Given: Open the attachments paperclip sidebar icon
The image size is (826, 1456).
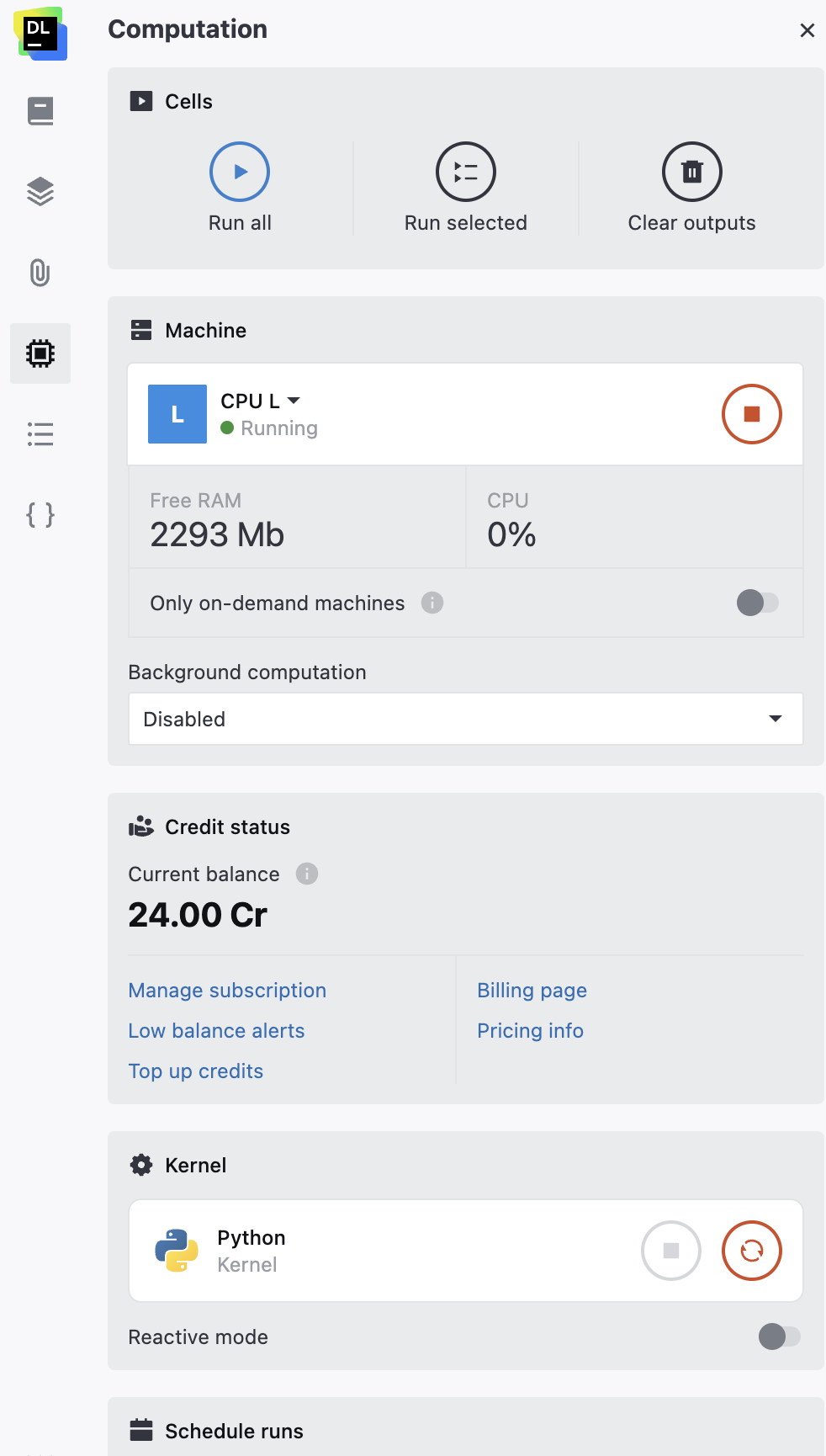Looking at the screenshot, I should [40, 273].
